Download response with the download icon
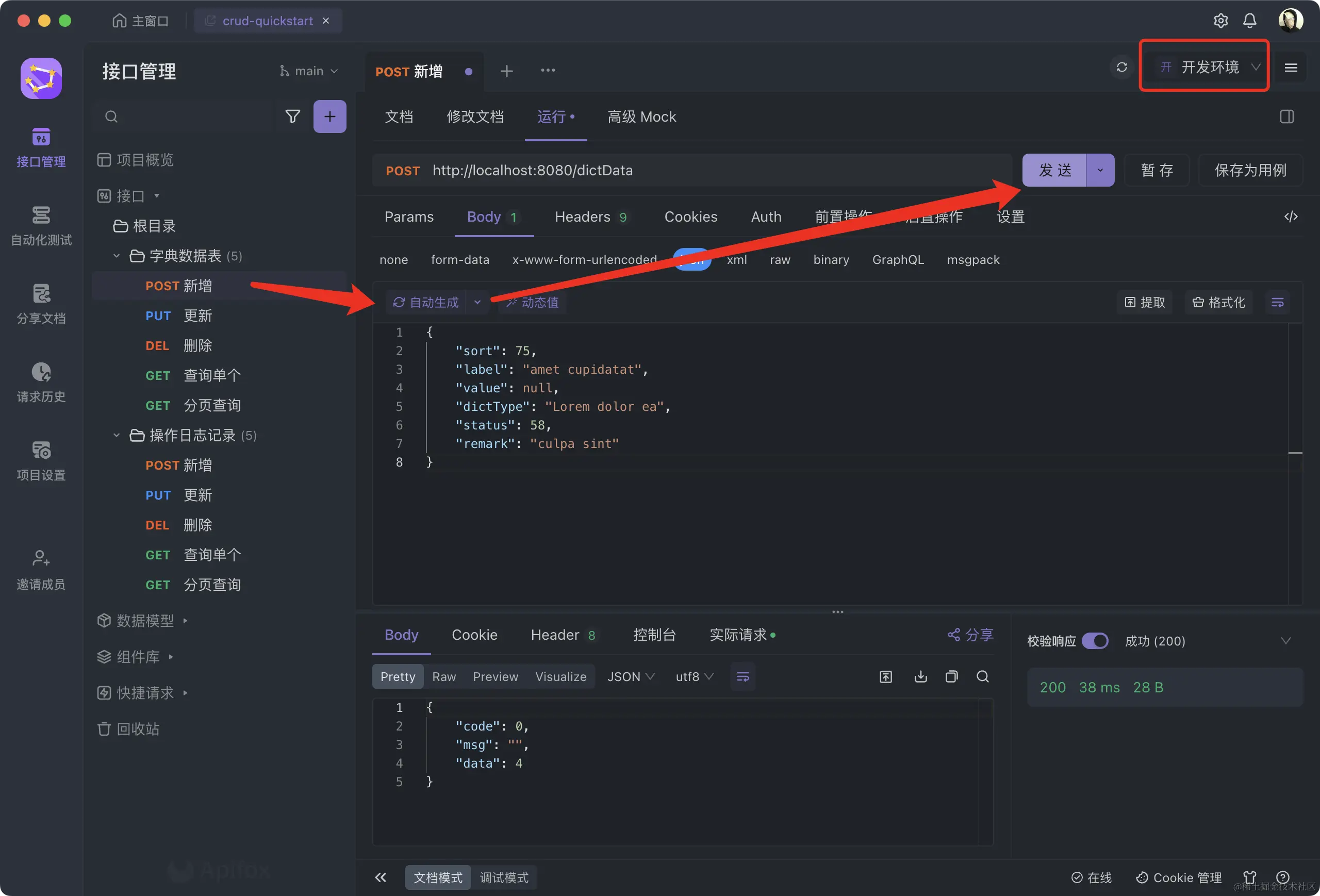 [x=920, y=676]
